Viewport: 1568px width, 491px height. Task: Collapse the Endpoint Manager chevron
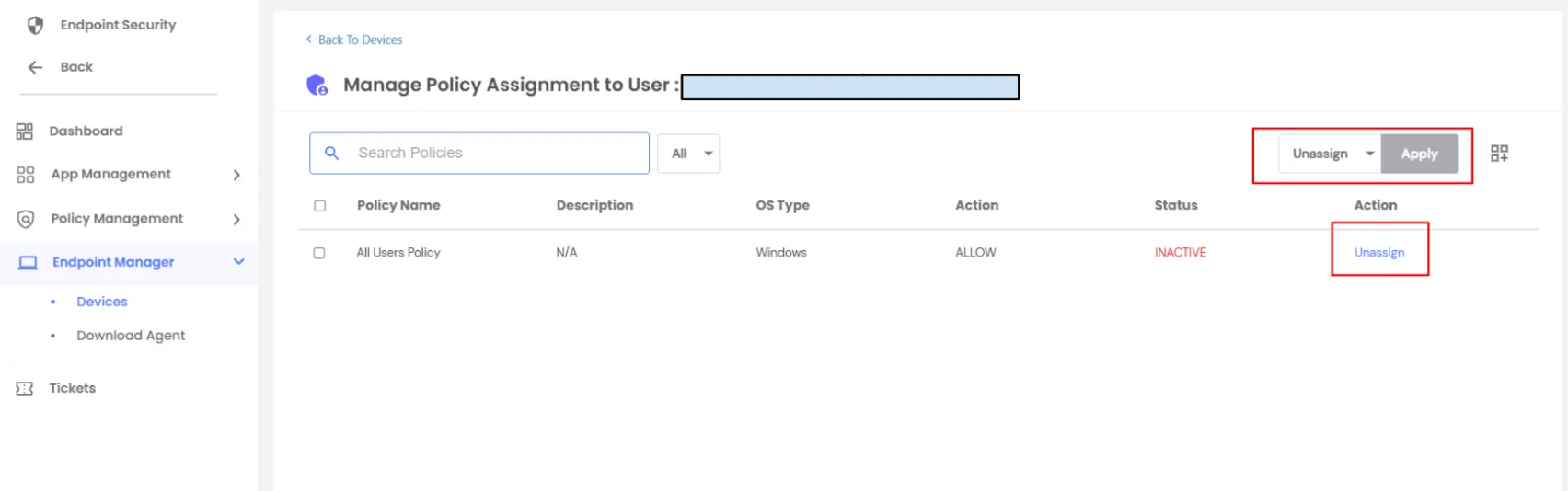tap(239, 262)
